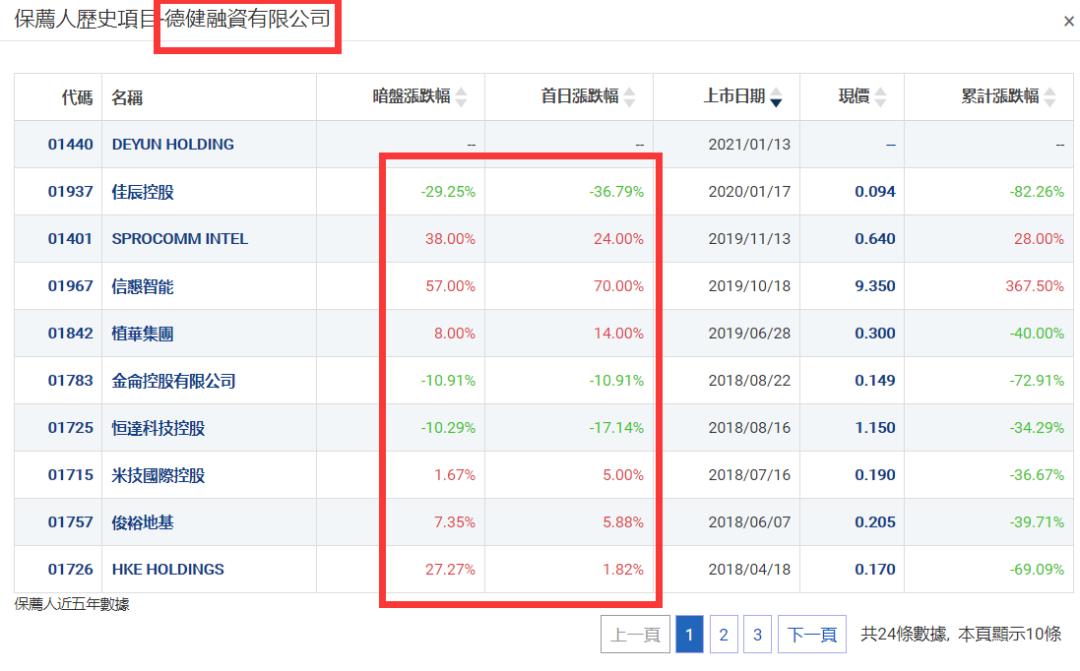The height and width of the screenshot is (671, 1080).
Task: Select first-day change 70.00%
Action: [x=619, y=286]
